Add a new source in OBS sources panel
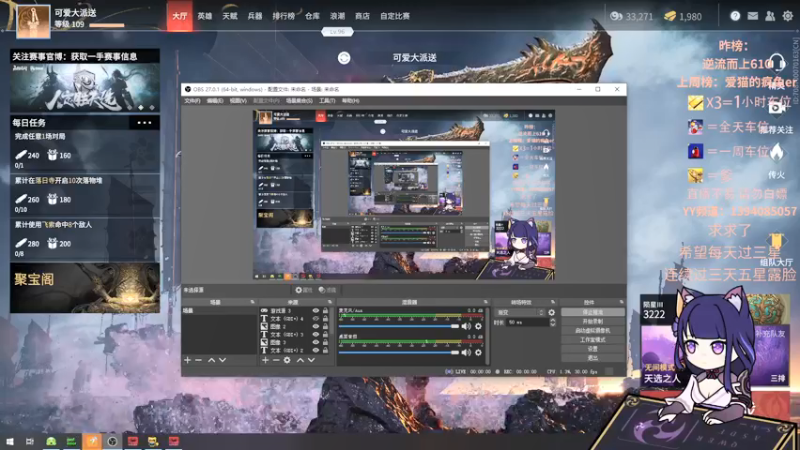Image resolution: width=800 pixels, height=450 pixels. point(265,360)
